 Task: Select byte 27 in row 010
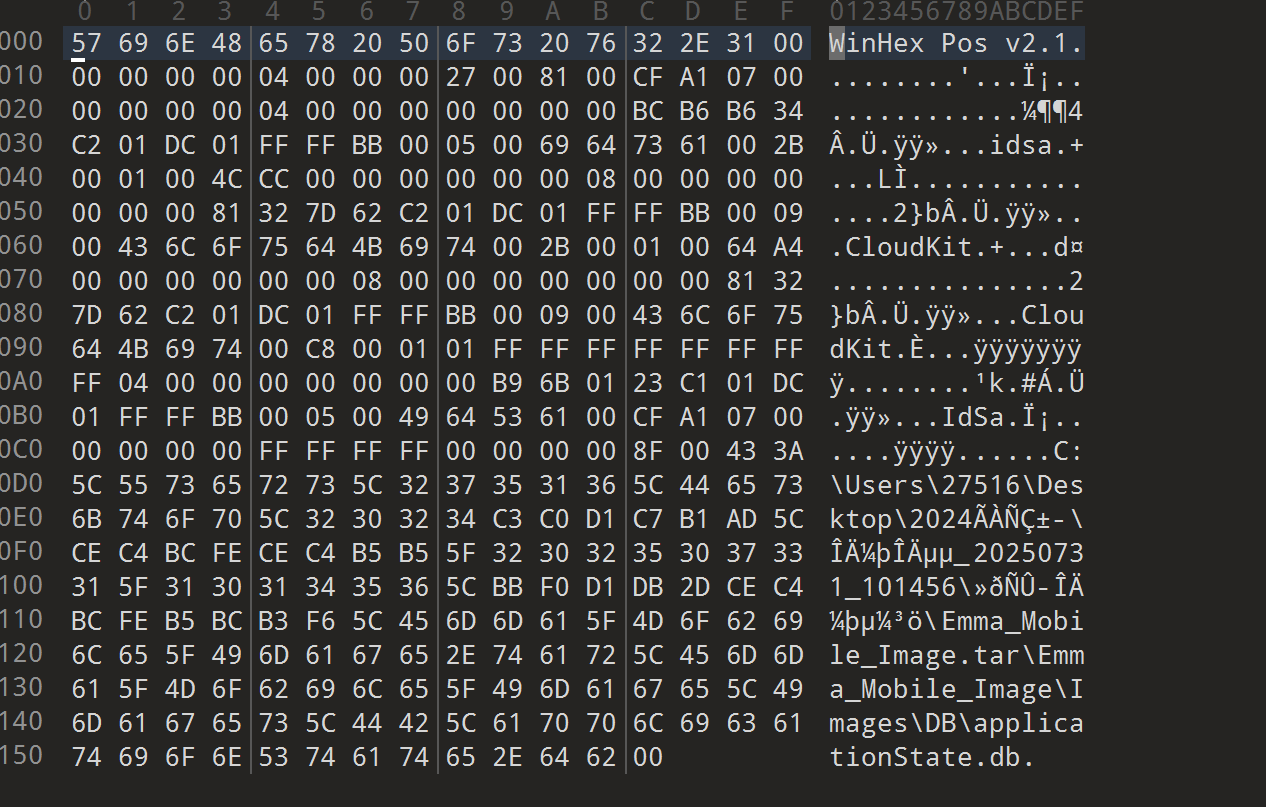pyautogui.click(x=459, y=77)
